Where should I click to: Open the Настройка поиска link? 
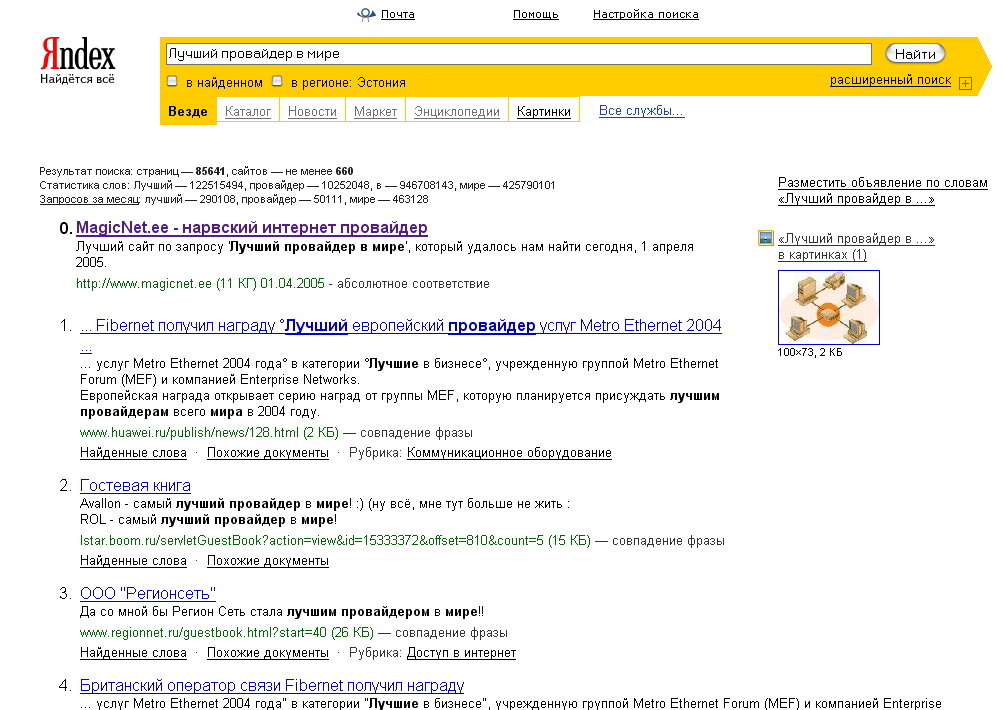pos(645,14)
